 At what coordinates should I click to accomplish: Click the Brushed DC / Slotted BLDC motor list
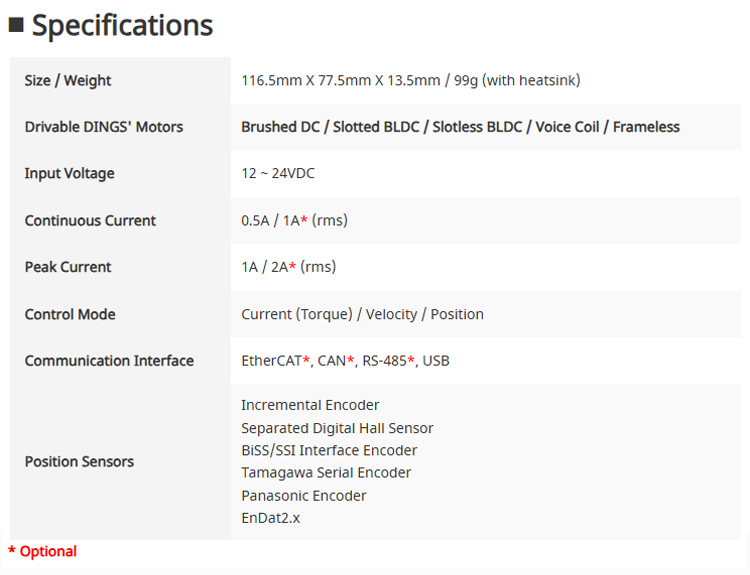click(x=460, y=127)
